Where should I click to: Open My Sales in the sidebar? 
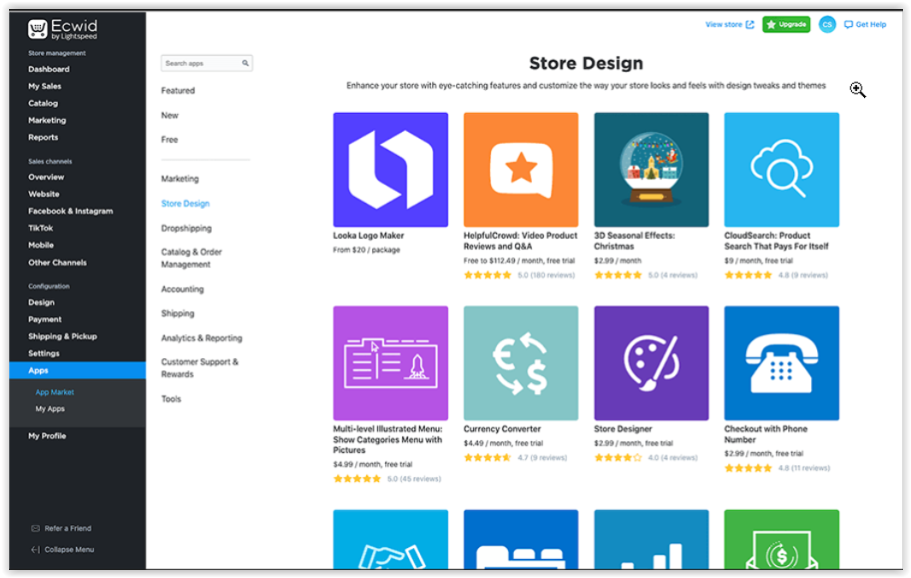pyautogui.click(x=45, y=86)
